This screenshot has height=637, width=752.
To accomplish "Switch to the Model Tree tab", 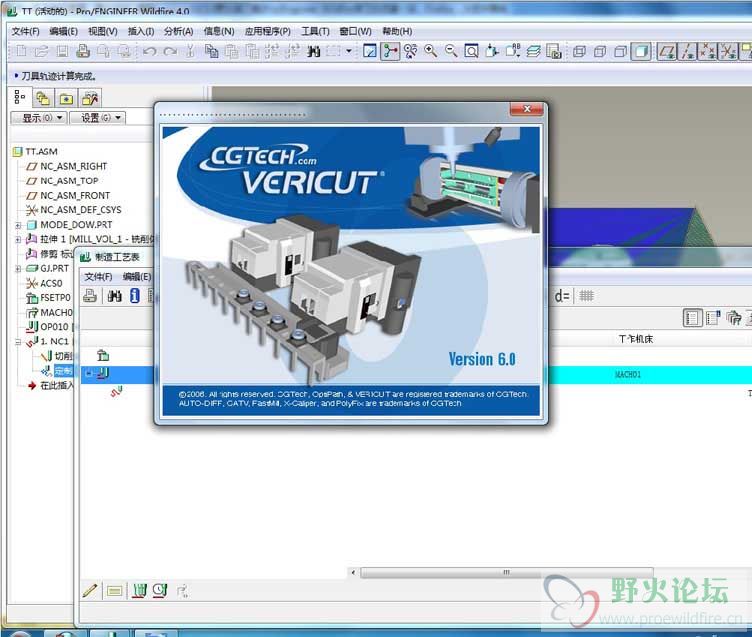I will tap(20, 97).
